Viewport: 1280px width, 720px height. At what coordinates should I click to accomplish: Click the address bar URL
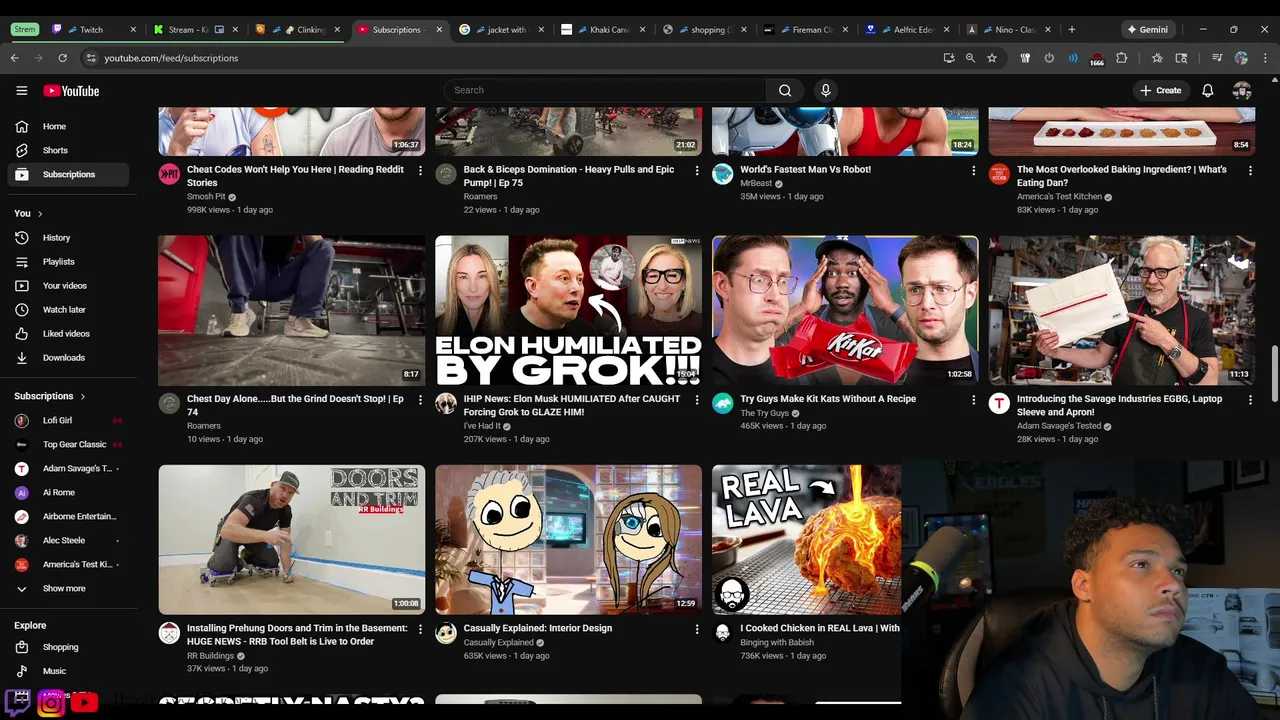click(x=171, y=58)
